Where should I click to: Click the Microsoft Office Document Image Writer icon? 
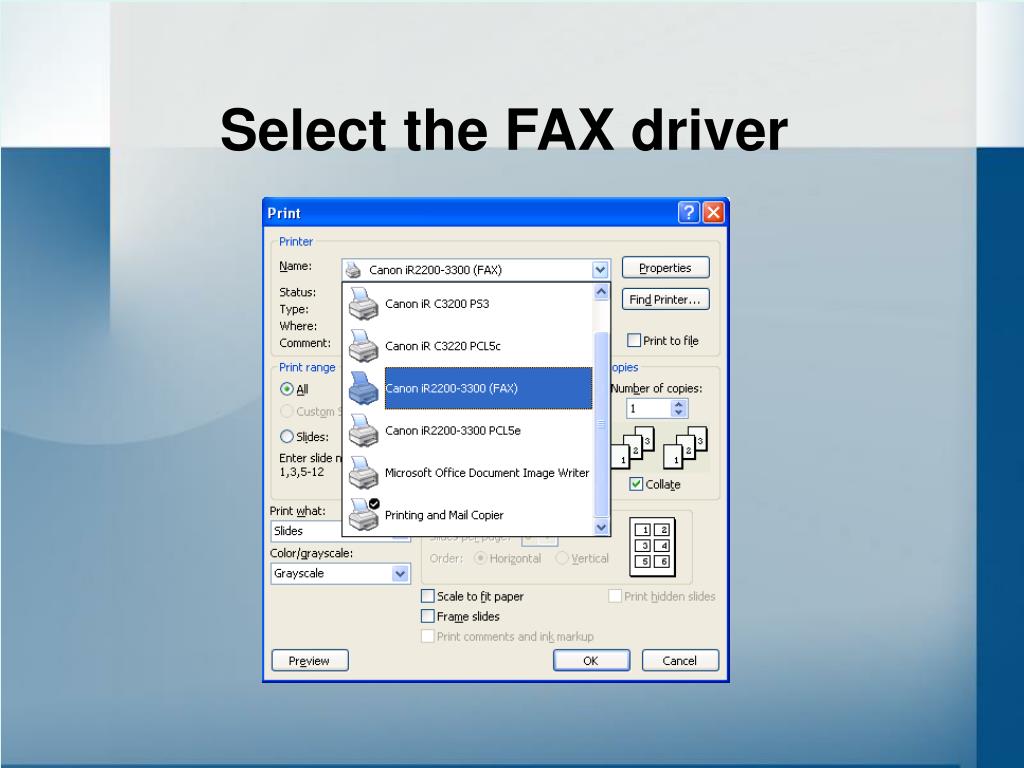click(363, 473)
